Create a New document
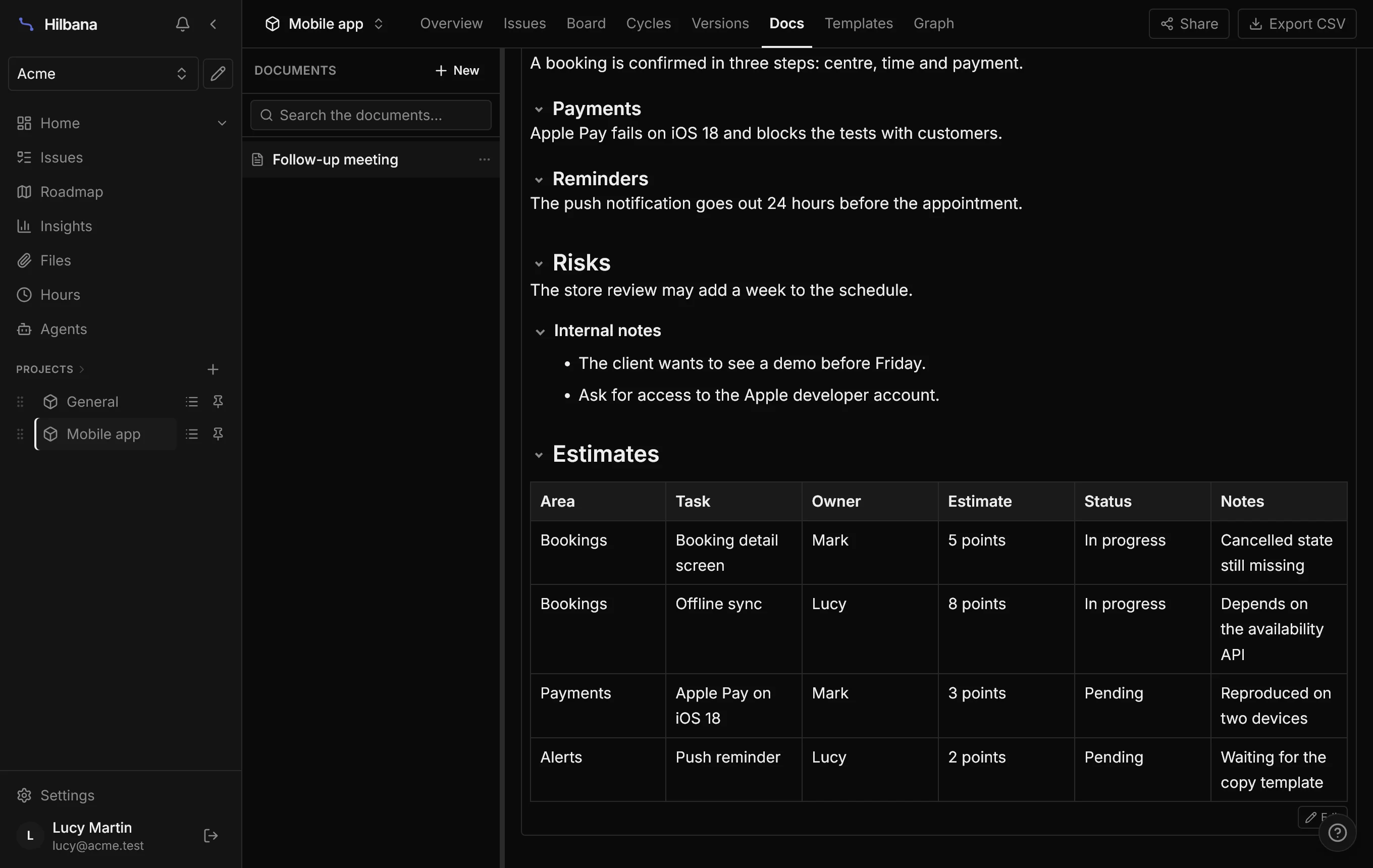 point(457,71)
